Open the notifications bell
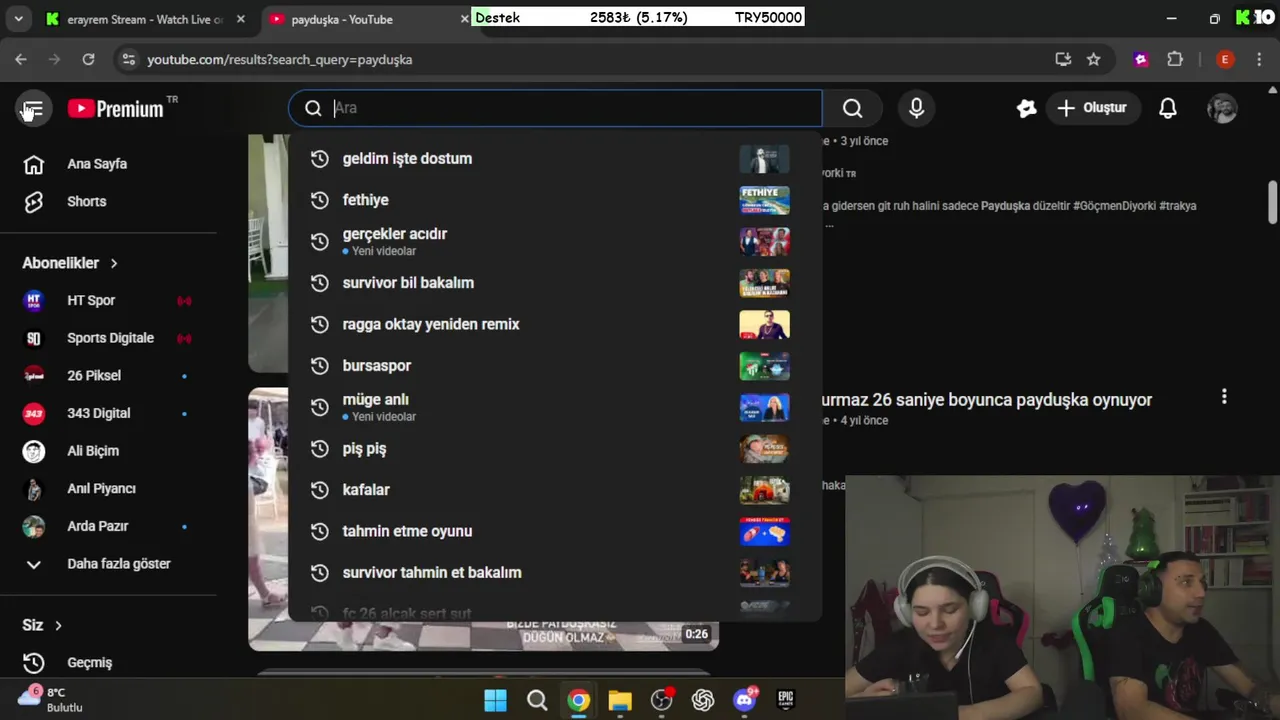The width and height of the screenshot is (1280, 720). coord(1167,108)
